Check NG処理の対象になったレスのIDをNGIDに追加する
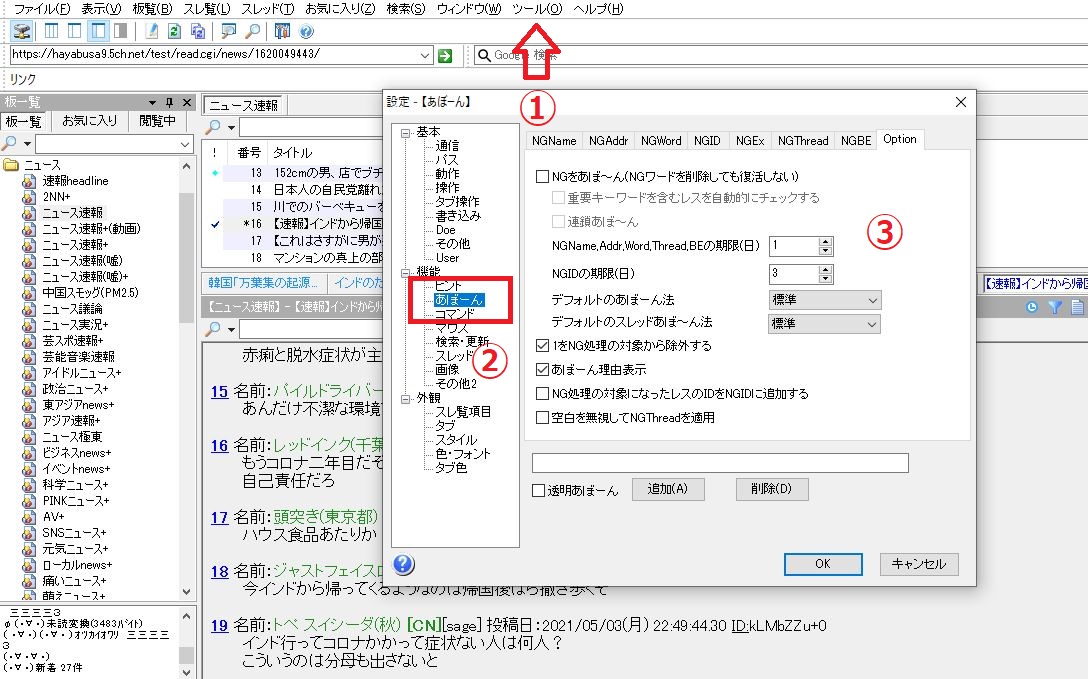The width and height of the screenshot is (1088, 679). point(543,394)
